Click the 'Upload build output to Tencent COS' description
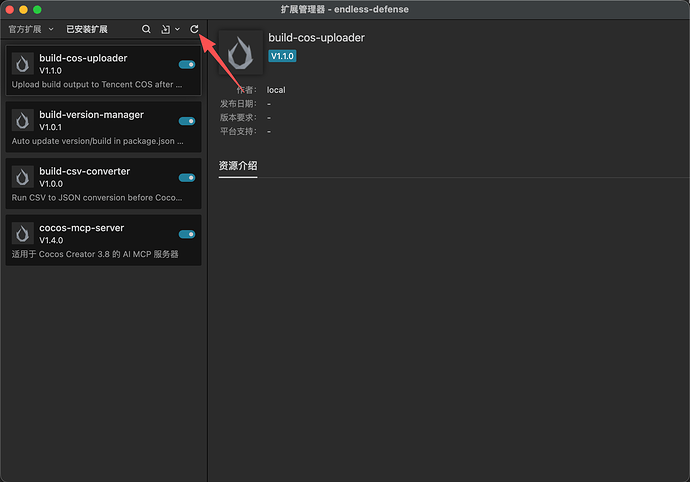 97,85
